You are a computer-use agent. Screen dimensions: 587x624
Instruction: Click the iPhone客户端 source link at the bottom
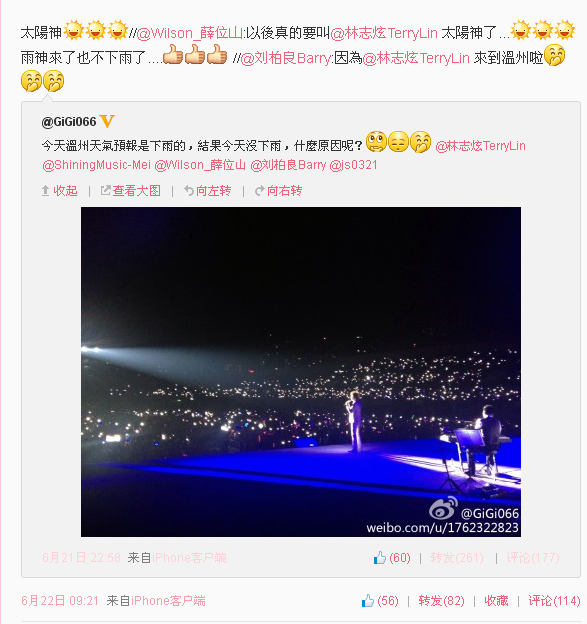click(168, 601)
